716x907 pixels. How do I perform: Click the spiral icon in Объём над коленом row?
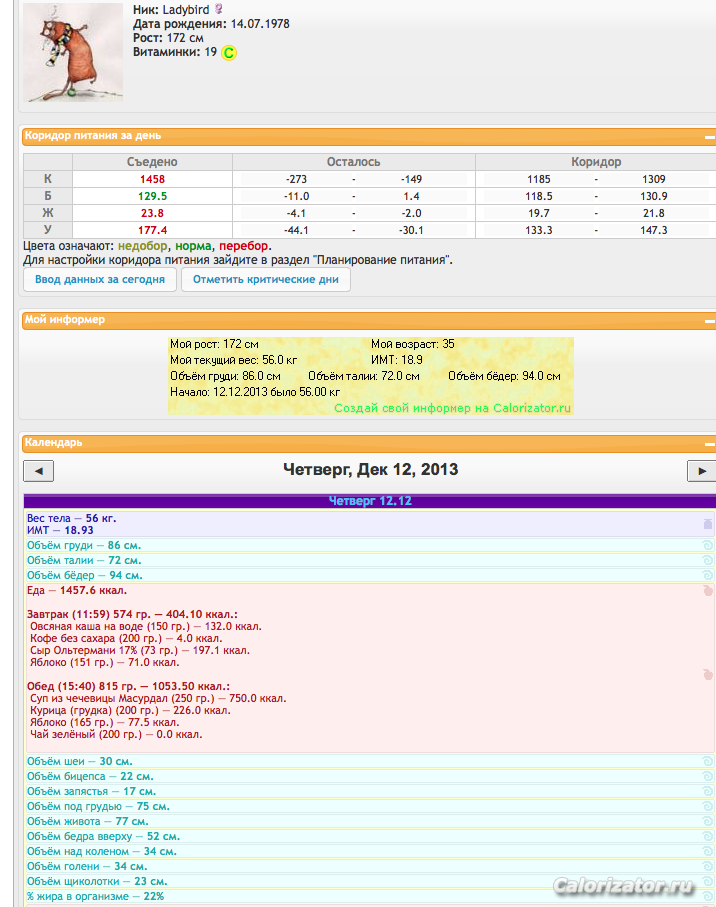[707, 851]
